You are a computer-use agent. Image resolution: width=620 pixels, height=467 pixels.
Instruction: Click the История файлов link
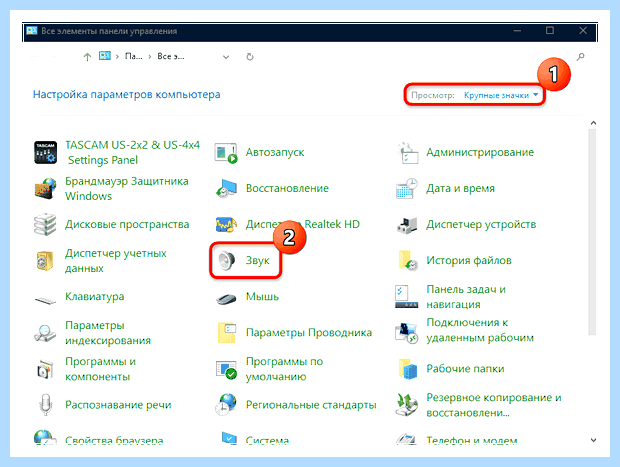[x=469, y=261]
